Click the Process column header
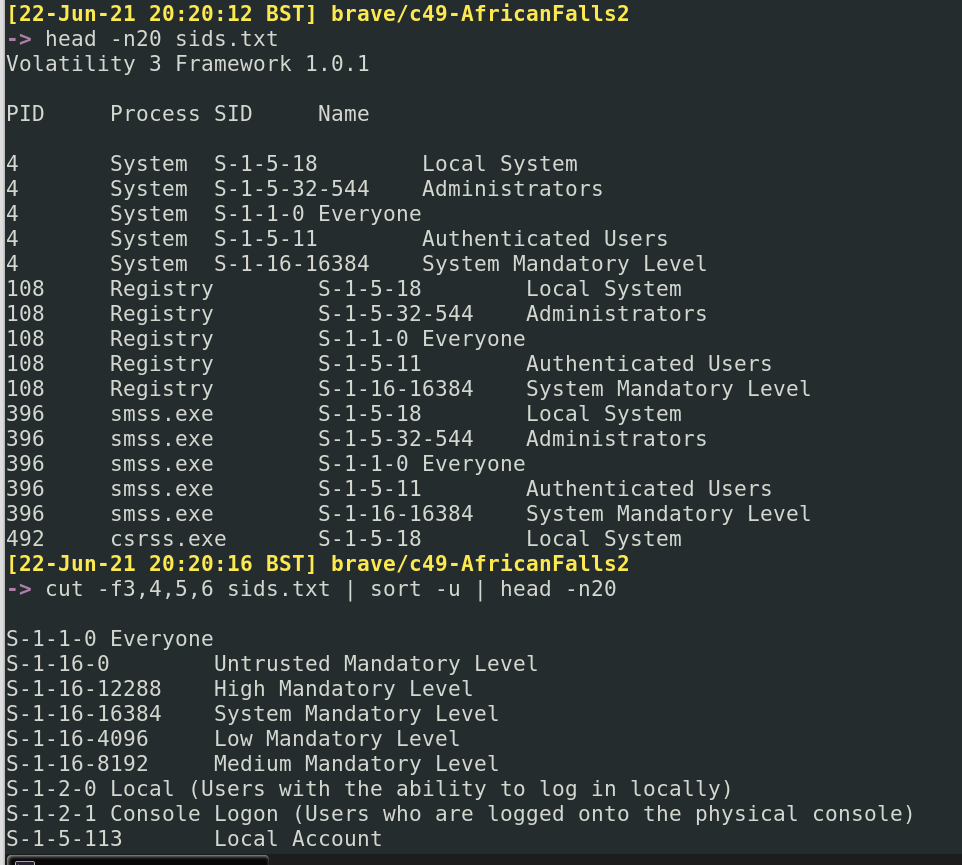 [155, 114]
